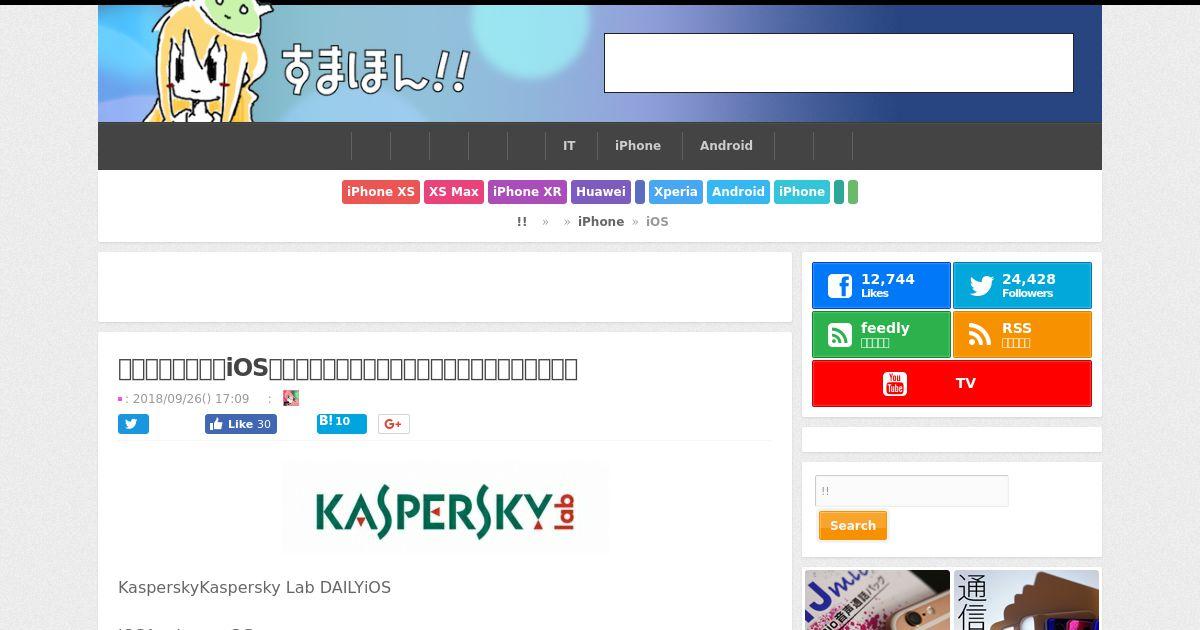This screenshot has width=1200, height=630.
Task: Open the Twitter 24,428 Followers box
Action: click(1022, 286)
